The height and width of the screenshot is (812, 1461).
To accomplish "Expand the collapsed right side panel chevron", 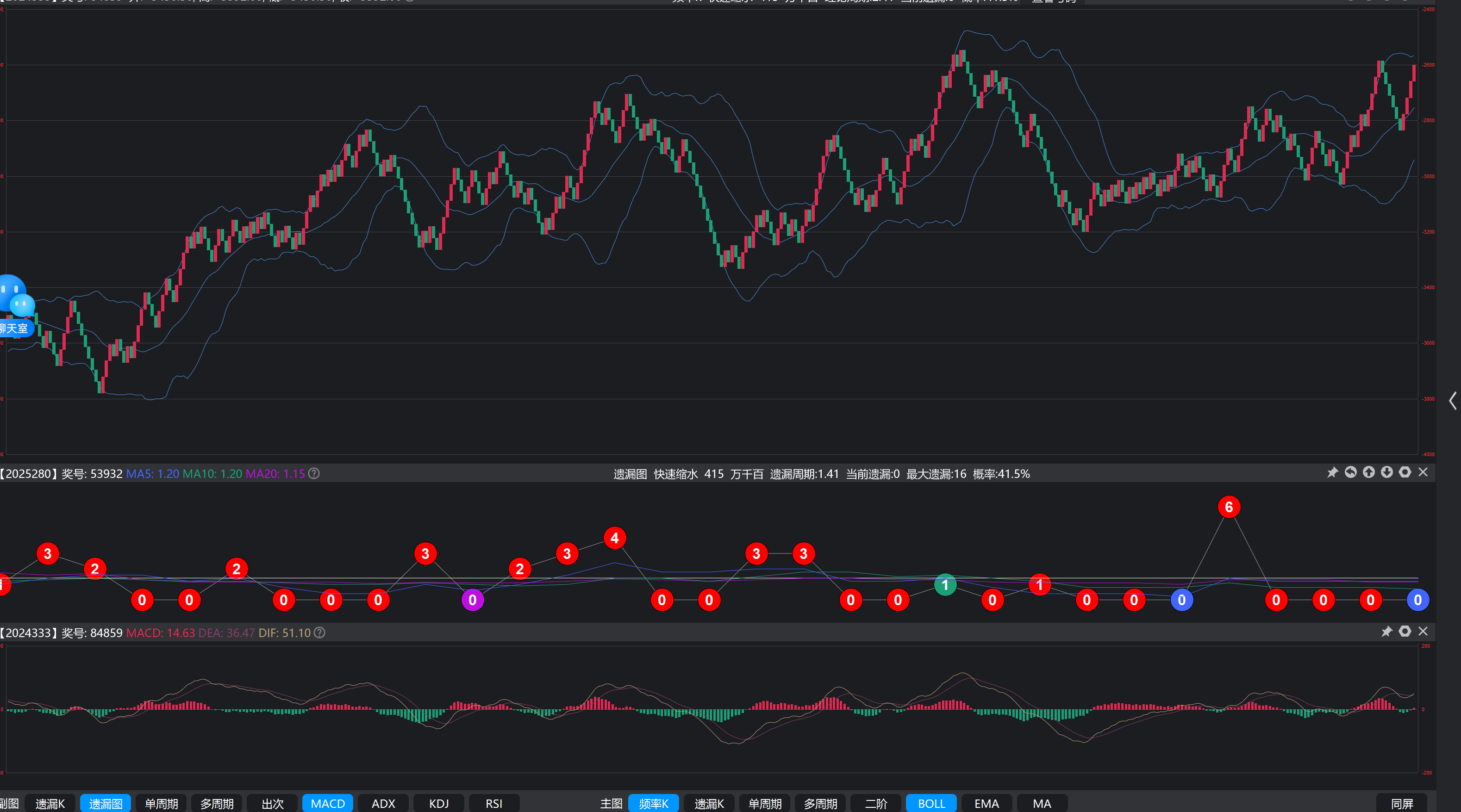I will coord(1452,401).
